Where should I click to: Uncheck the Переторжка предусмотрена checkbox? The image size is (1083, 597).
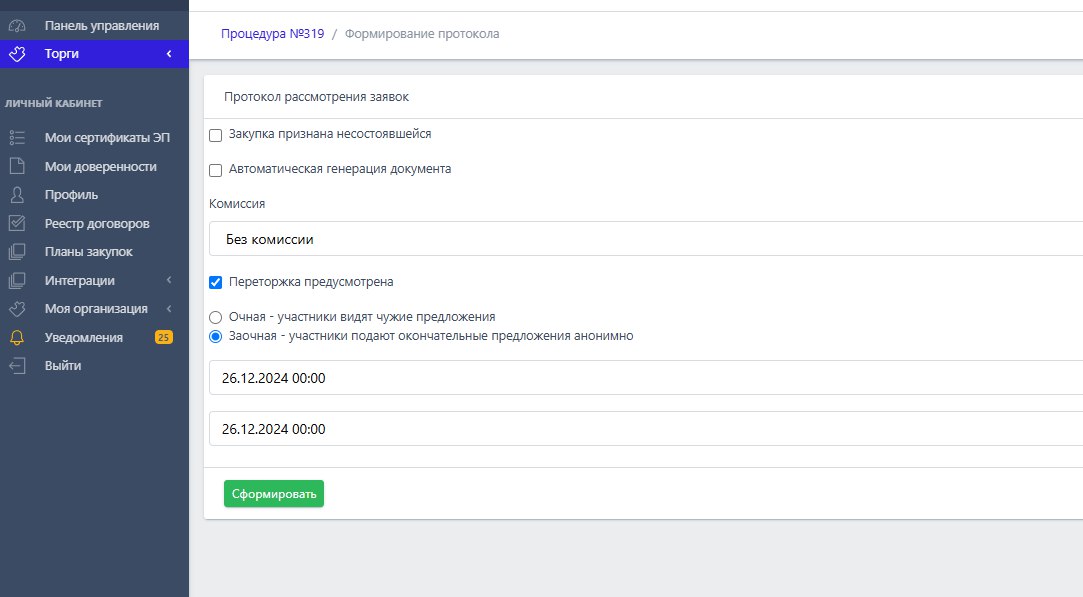[215, 283]
